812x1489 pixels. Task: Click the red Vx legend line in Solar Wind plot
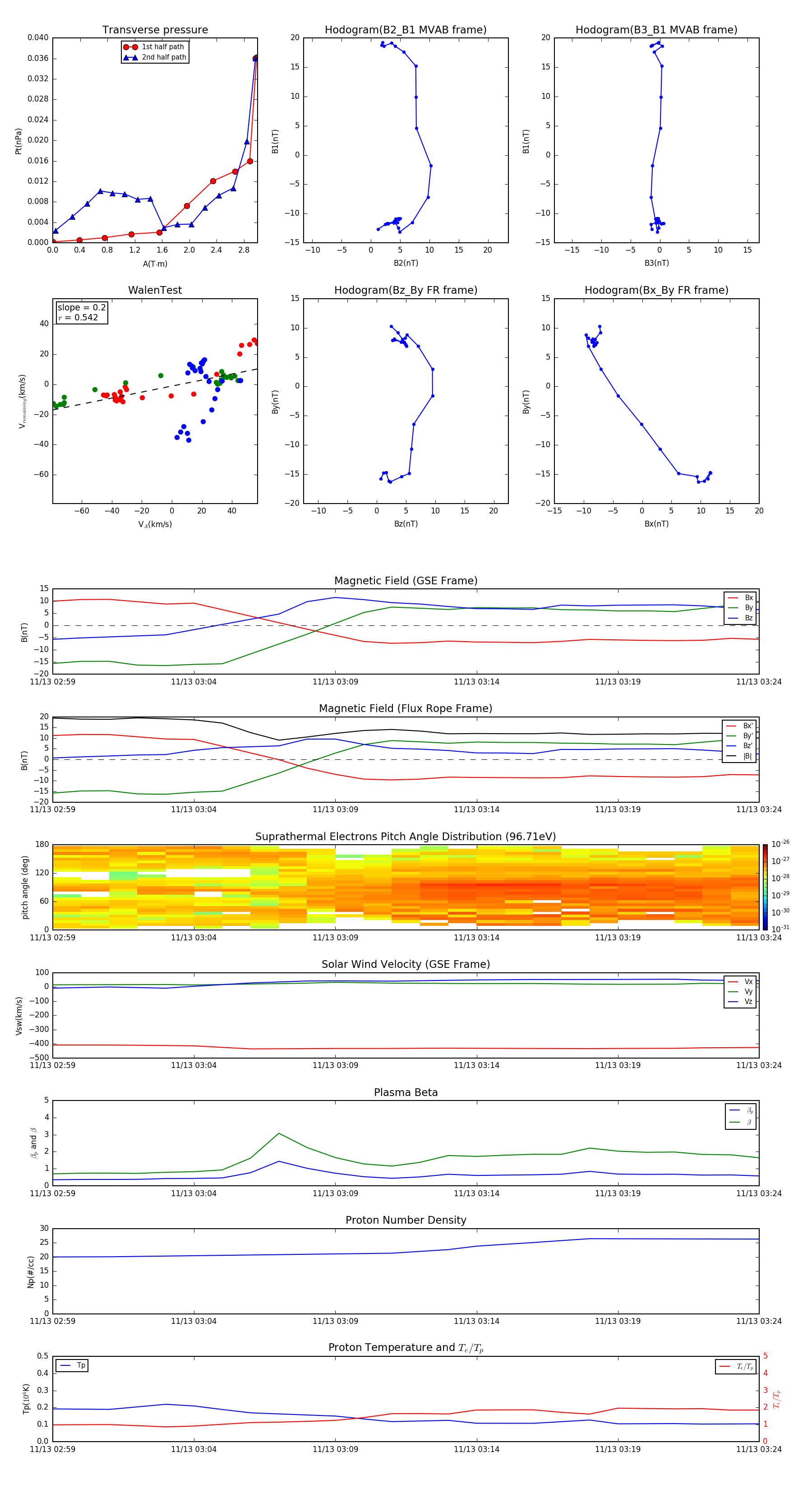(733, 981)
